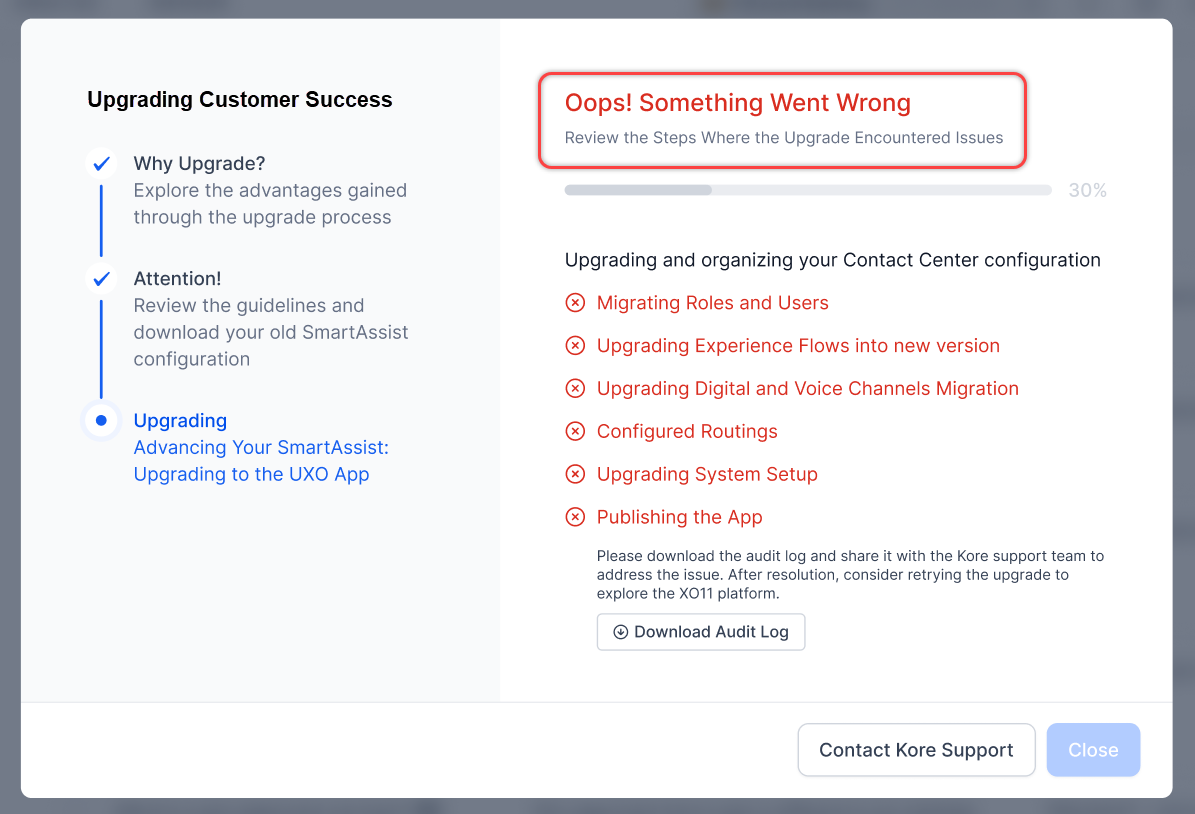This screenshot has width=1195, height=814.
Task: Click the error icon beside Migrating Roles and Users
Action: point(575,303)
